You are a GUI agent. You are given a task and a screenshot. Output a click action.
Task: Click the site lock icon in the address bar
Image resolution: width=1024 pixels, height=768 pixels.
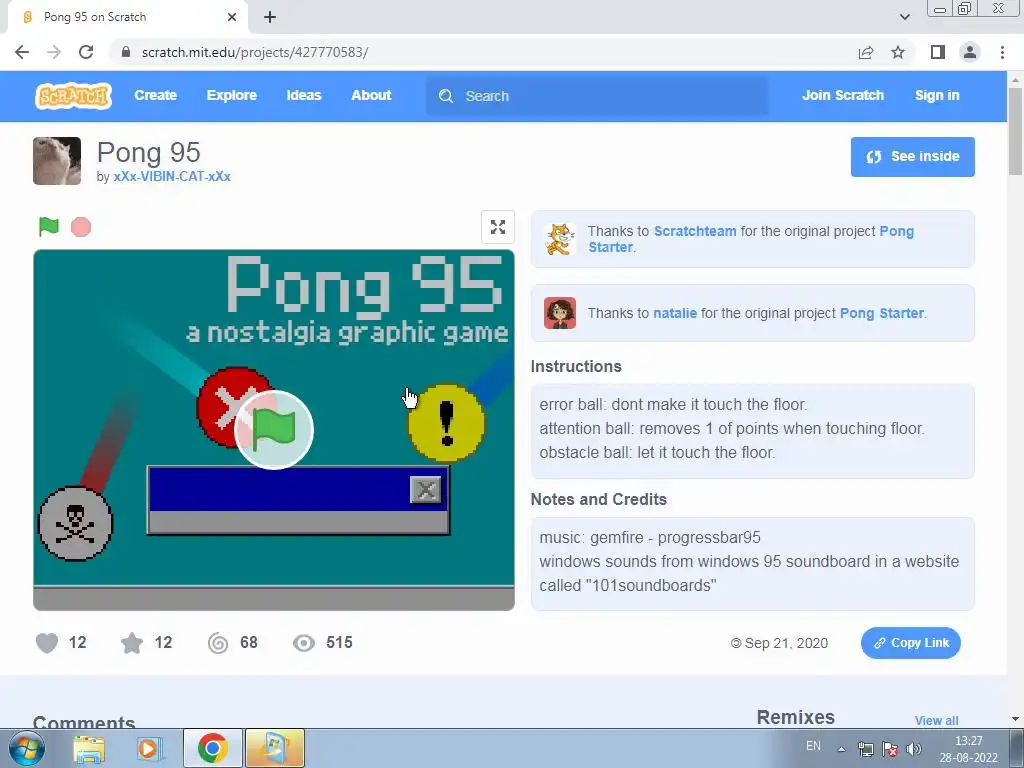[126, 52]
